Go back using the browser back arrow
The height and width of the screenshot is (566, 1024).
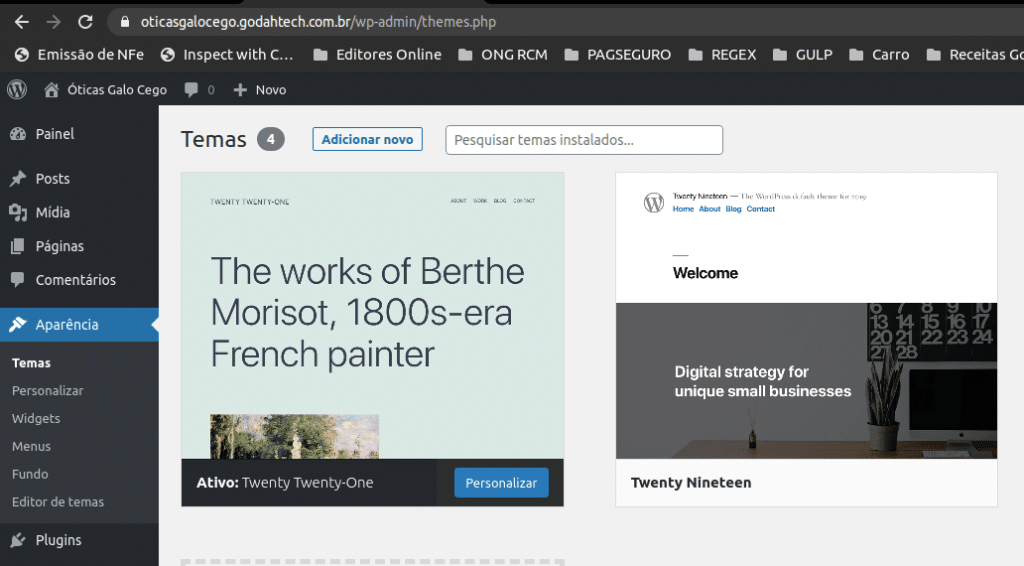[x=22, y=22]
